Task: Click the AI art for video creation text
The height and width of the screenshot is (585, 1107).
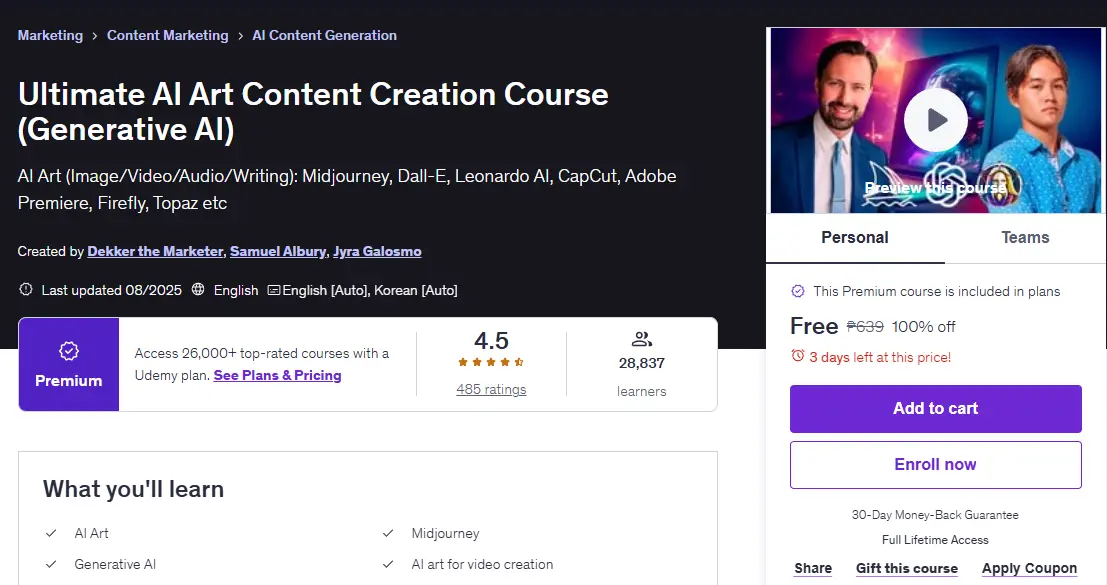Action: pyautogui.click(x=482, y=565)
